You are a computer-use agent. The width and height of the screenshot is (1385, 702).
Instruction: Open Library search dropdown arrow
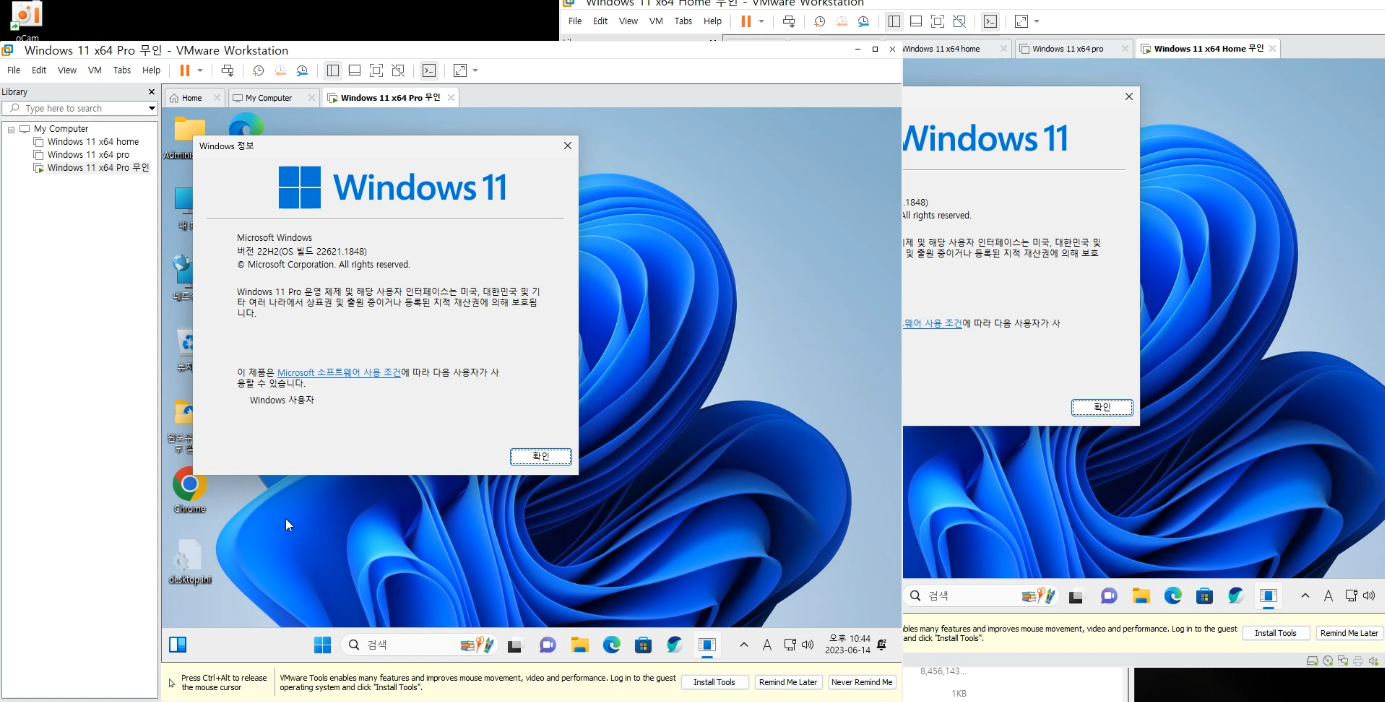(x=152, y=108)
